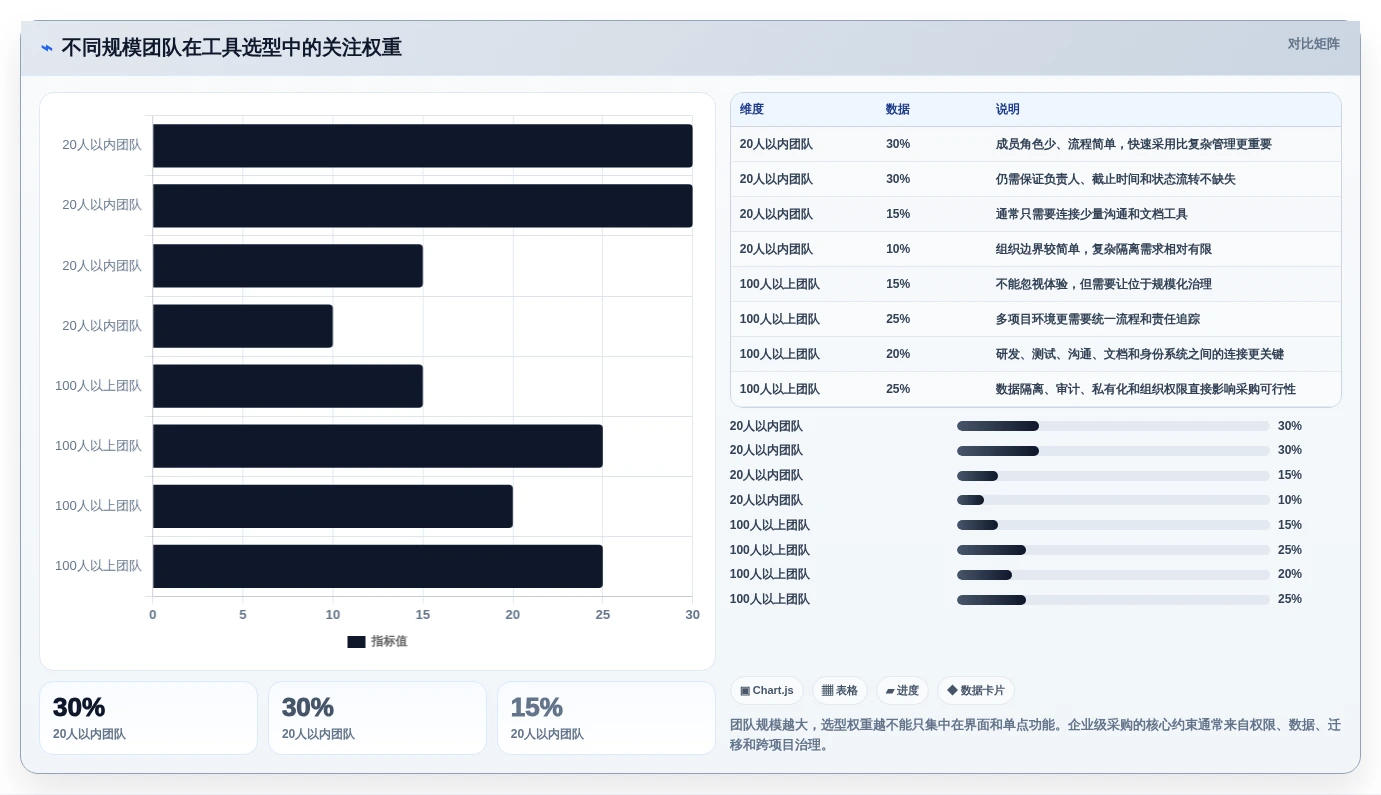1381x795 pixels.
Task: Click the row 研发、测试、沟通、文档和身份系统之间的连接更关键
Action: pyautogui.click(x=1036, y=354)
